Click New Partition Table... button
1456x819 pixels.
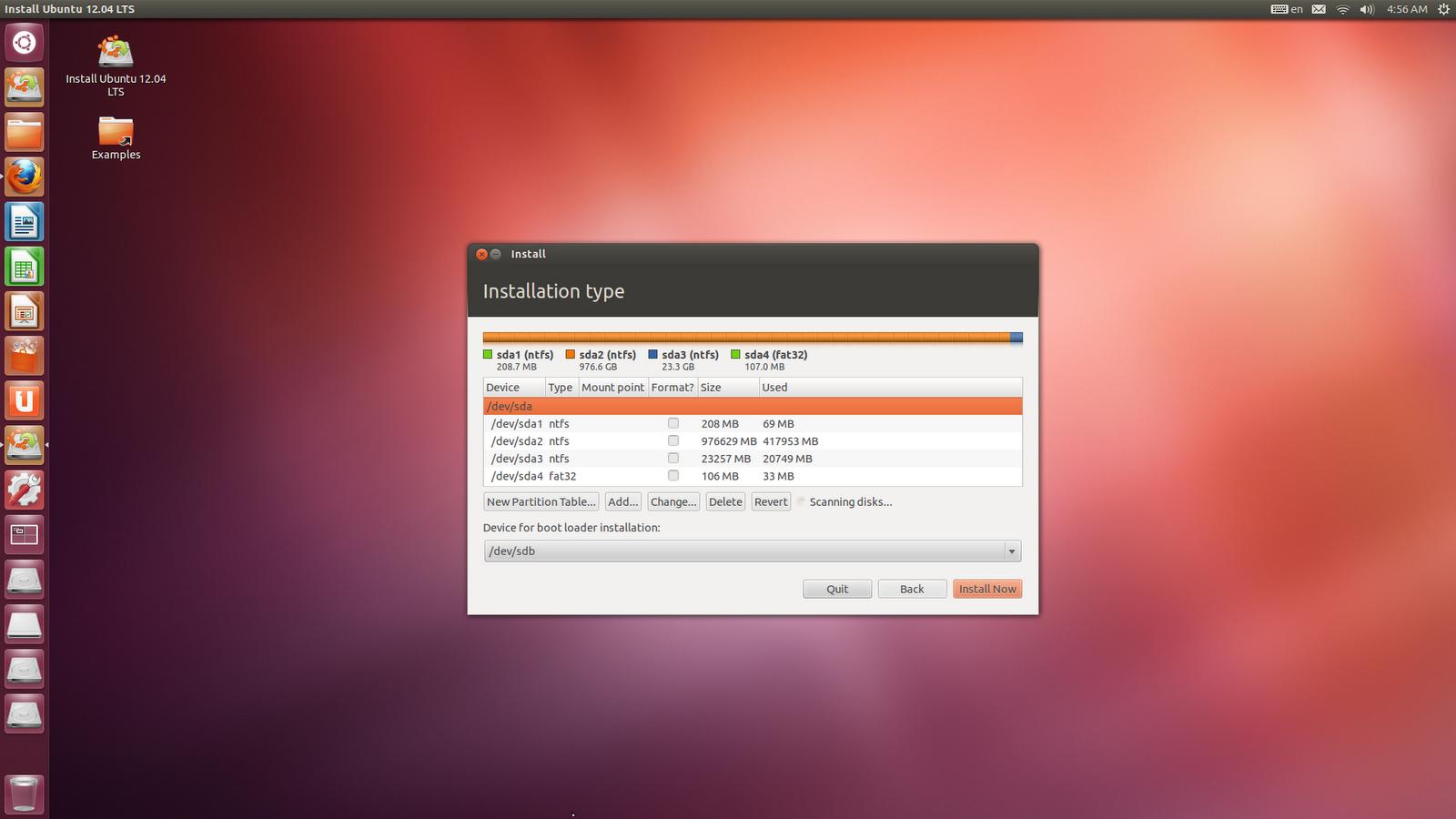[541, 501]
